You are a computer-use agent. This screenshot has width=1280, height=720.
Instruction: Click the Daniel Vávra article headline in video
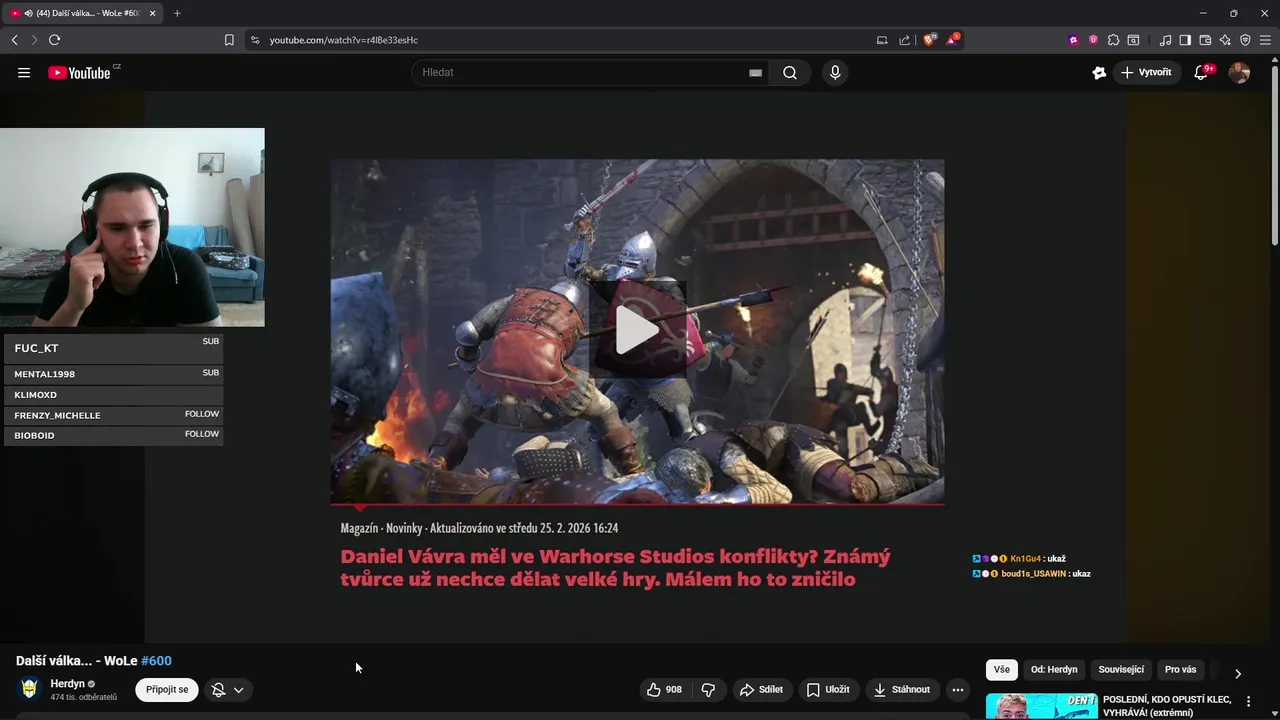(x=615, y=567)
